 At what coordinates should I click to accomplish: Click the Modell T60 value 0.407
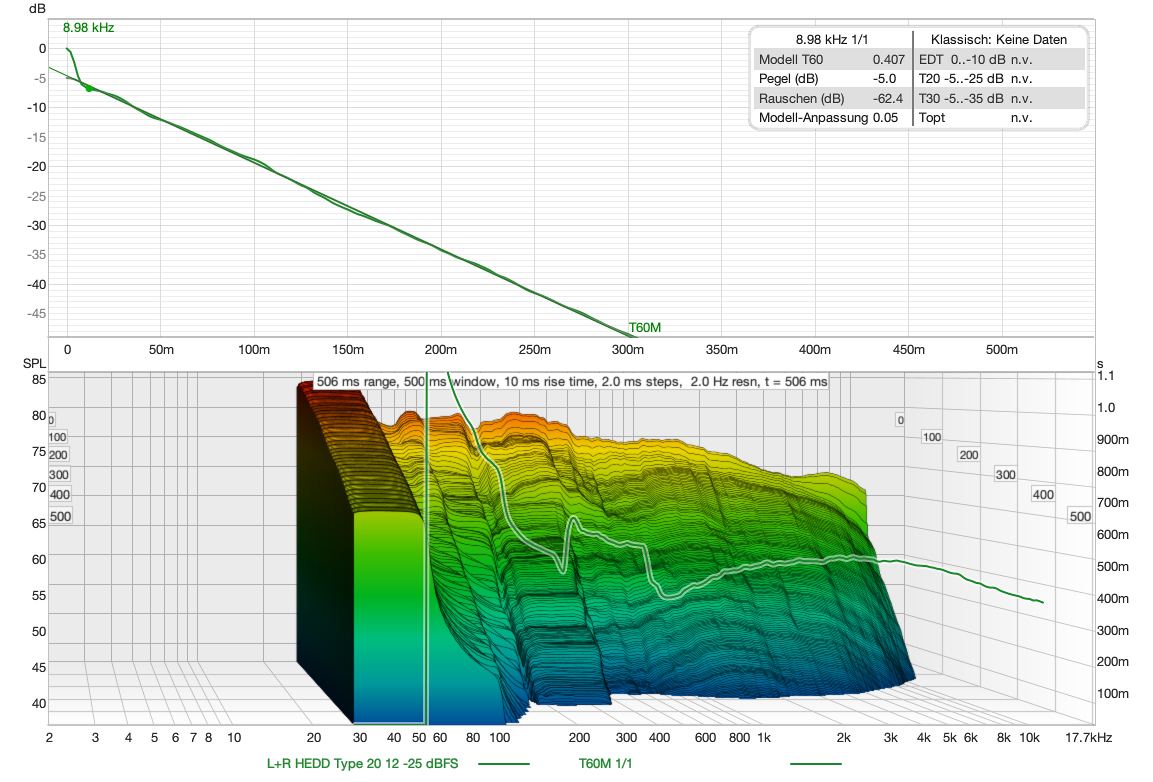pos(888,60)
